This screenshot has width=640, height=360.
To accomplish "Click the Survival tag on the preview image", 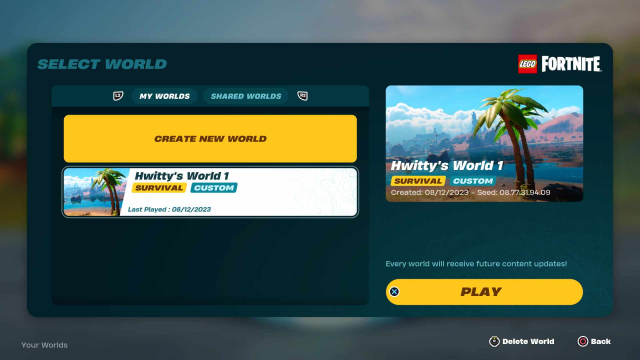I will click(418, 181).
